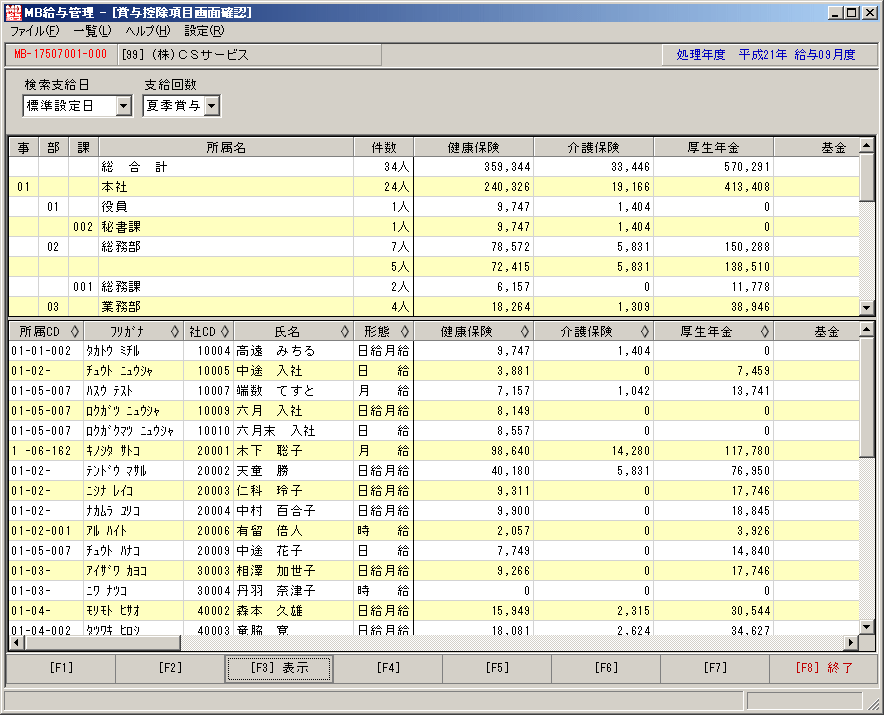Open the 検索支給日 dropdown arrow
Viewport: 884px width, 715px height.
tap(123, 106)
